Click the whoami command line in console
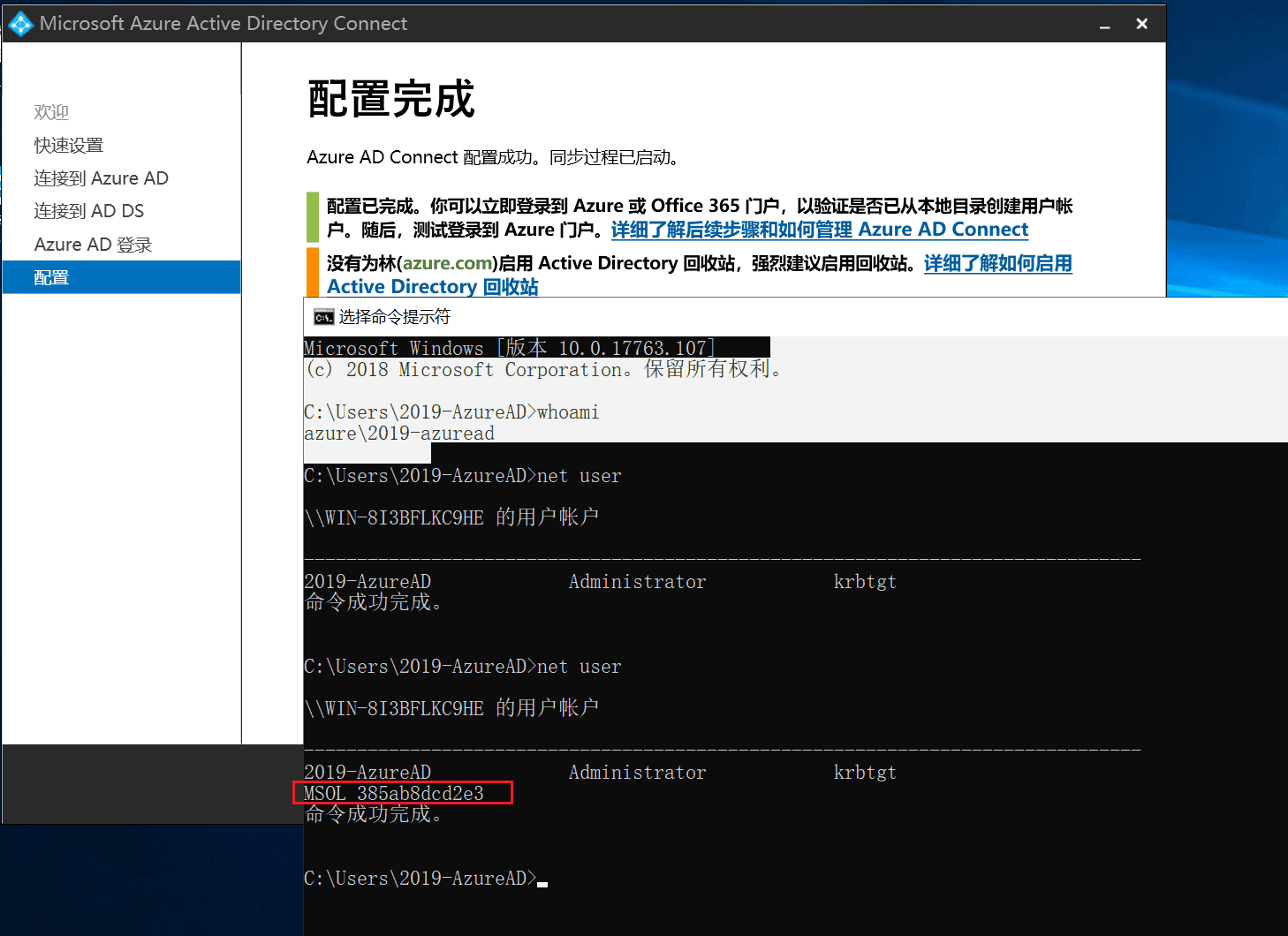The width and height of the screenshot is (1288, 936). pos(451,412)
